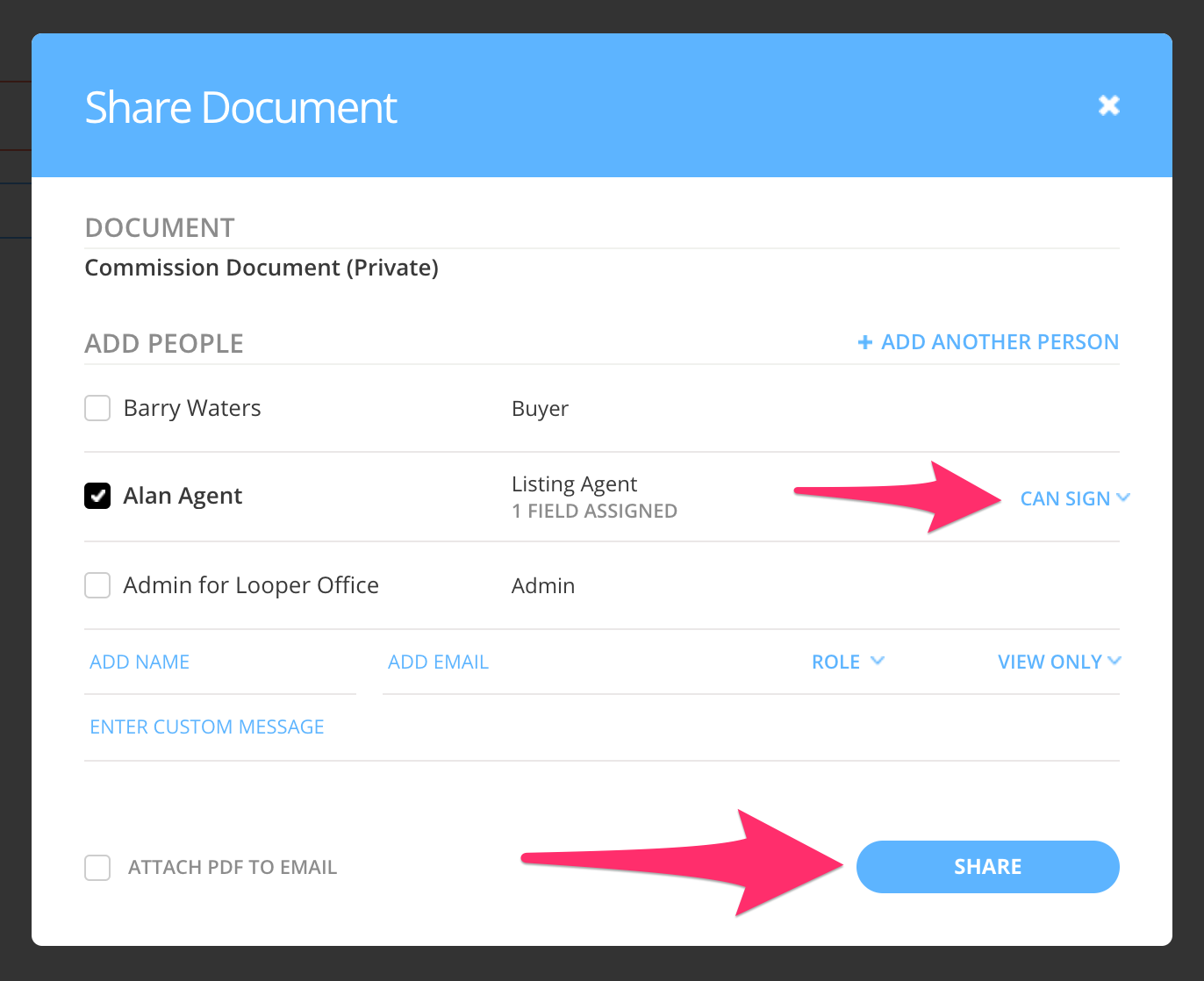The height and width of the screenshot is (981, 1204).
Task: Click the ADD NAME field
Action: coord(139,661)
